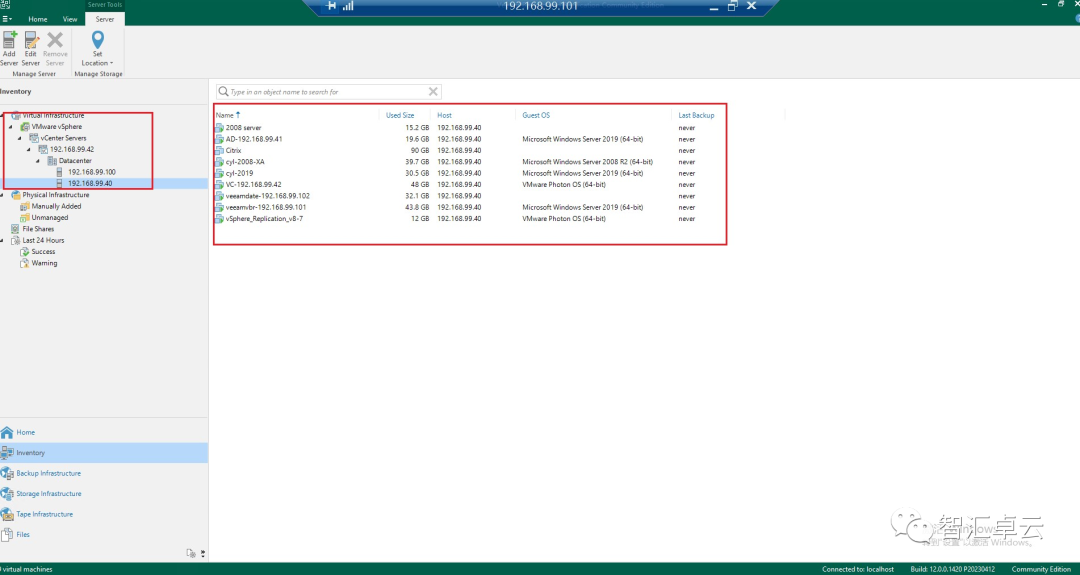Screen dimensions: 1080x575
Task: Click the Unmanaged group icon
Action: click(25, 218)
